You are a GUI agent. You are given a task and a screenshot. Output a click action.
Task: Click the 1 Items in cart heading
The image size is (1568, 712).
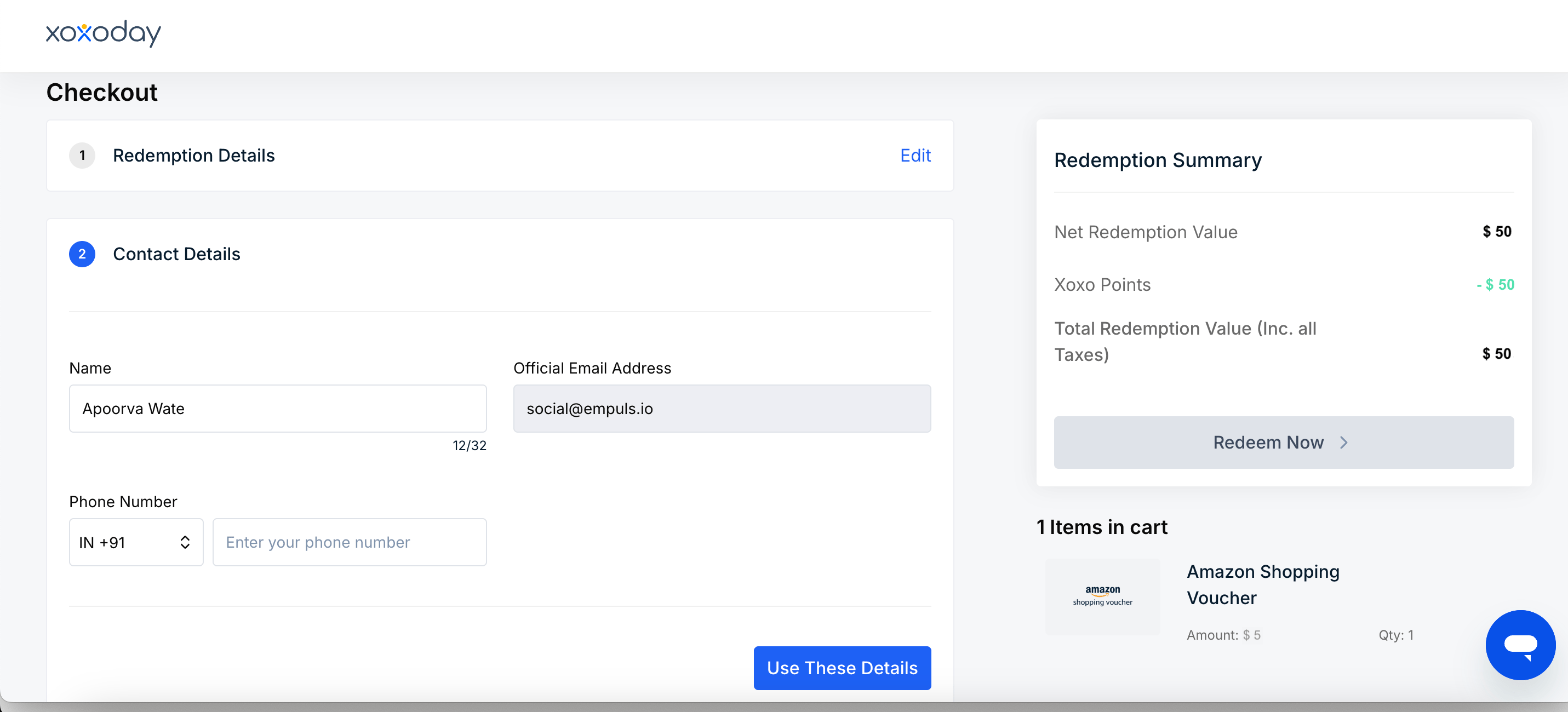1102,527
